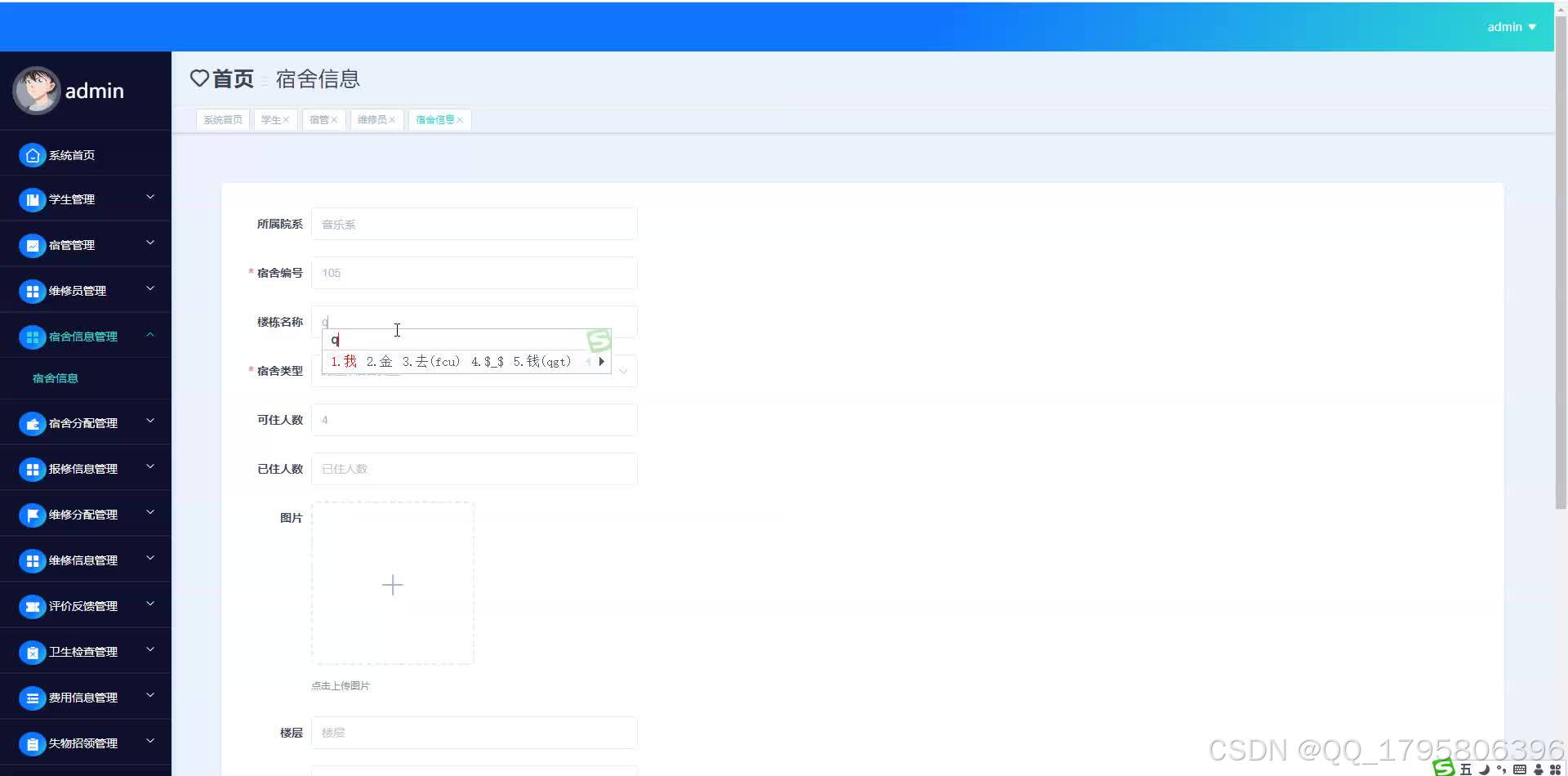Click the 系统首页 home icon in sidebar
This screenshot has width=1568, height=776.
tap(32, 155)
